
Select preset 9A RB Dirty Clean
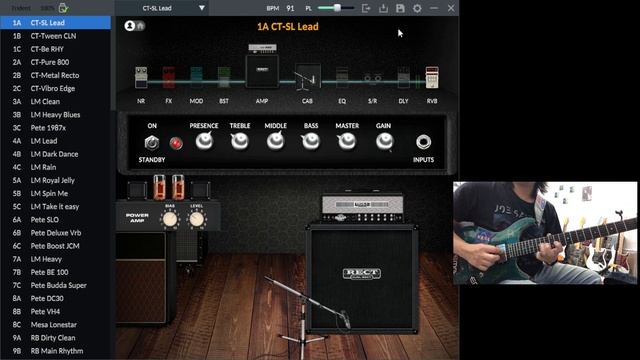click(56, 338)
